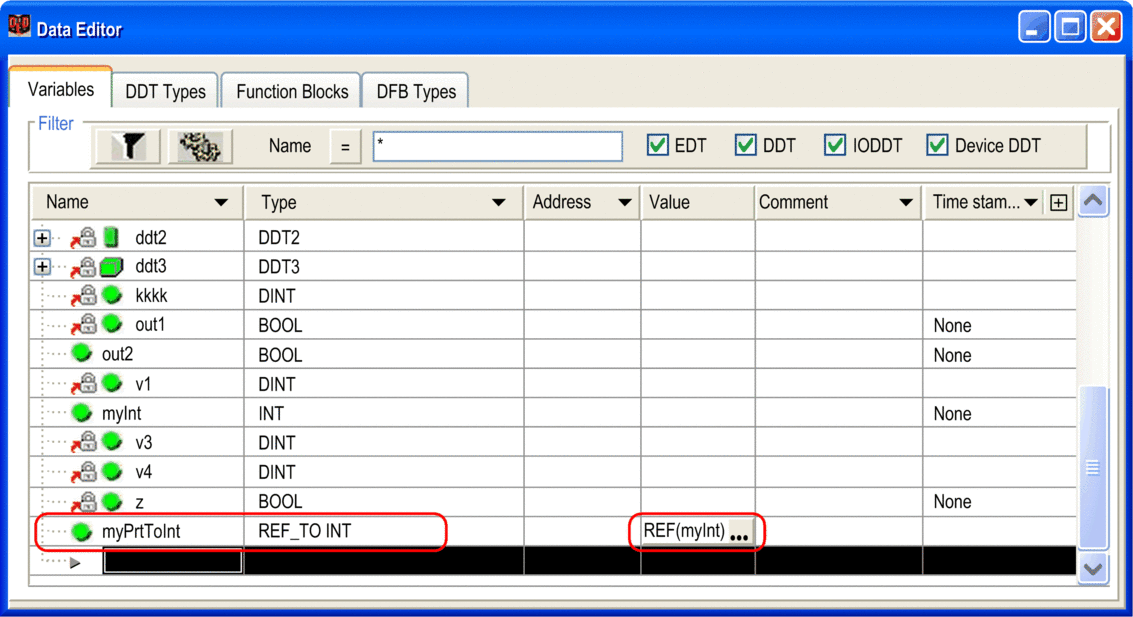This screenshot has width=1133, height=617.
Task: Click the funnel filter icon button
Action: click(127, 147)
